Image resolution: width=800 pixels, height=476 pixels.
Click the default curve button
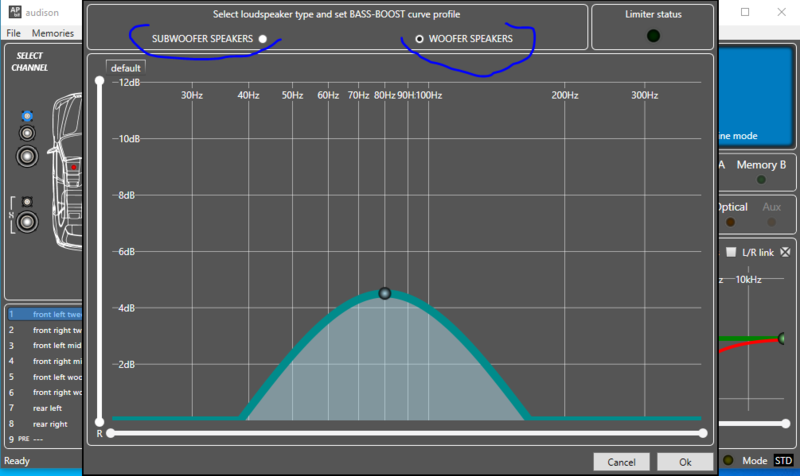click(126, 68)
